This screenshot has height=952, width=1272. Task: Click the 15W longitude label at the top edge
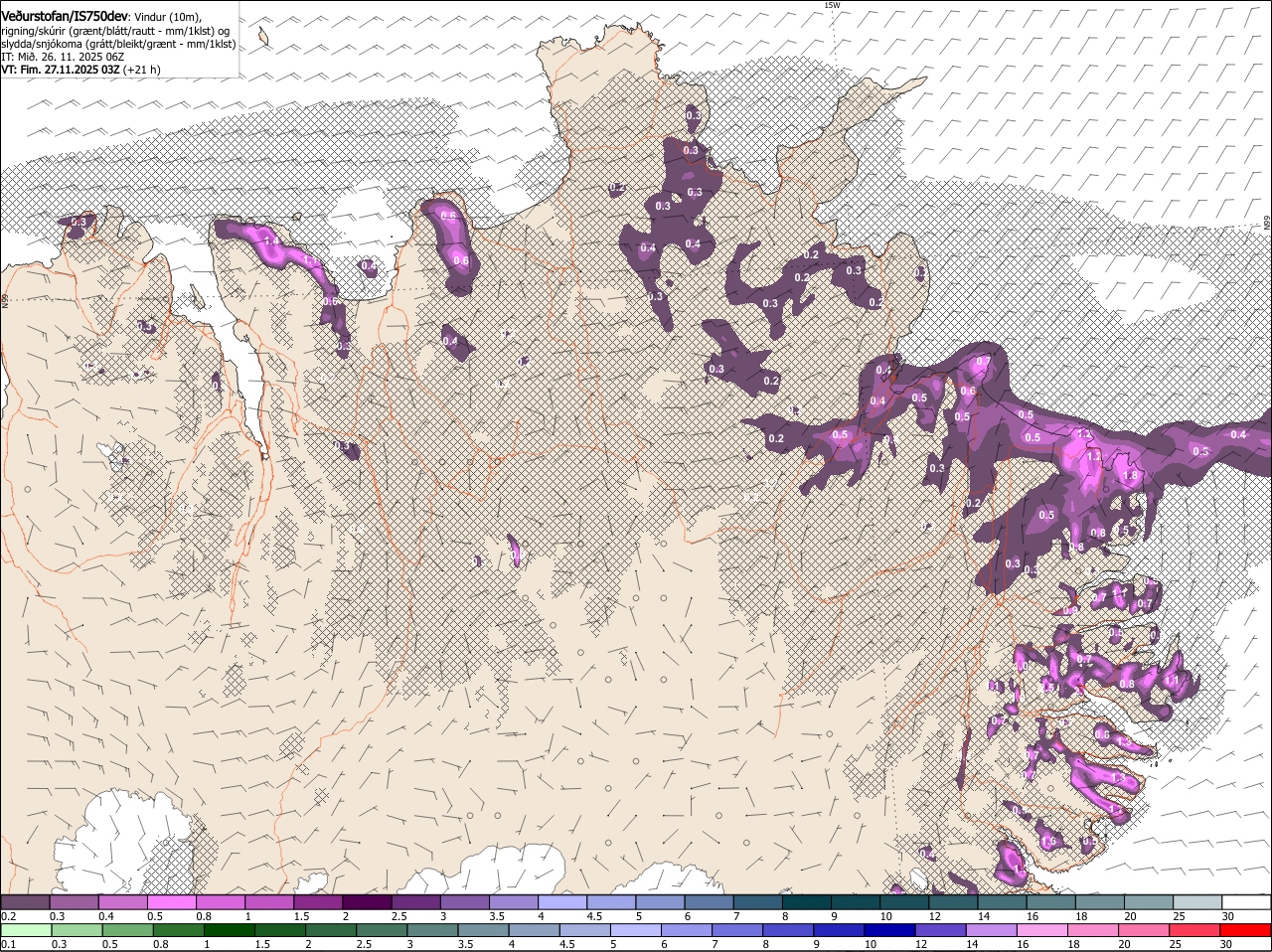832,5
